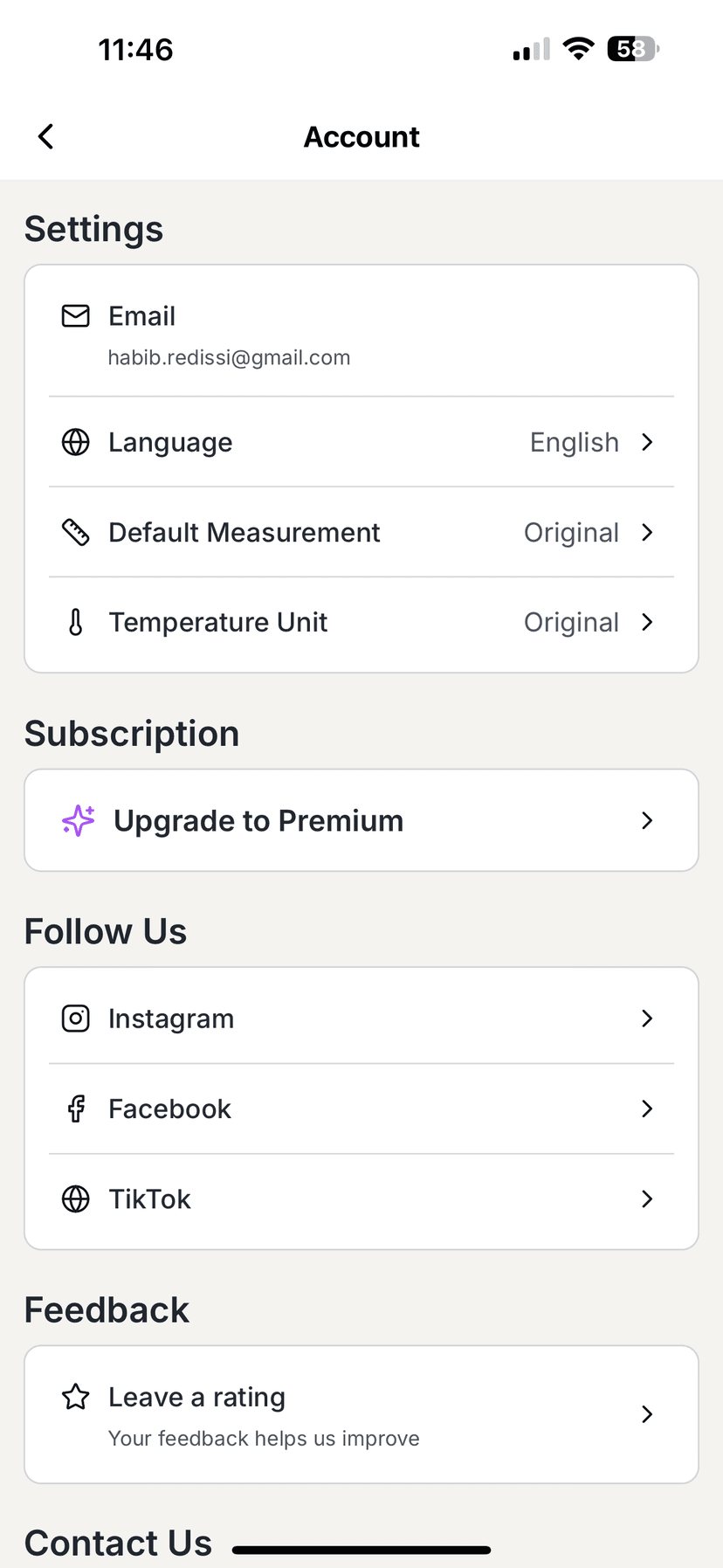Expand the Language chevron next to English

tap(647, 442)
